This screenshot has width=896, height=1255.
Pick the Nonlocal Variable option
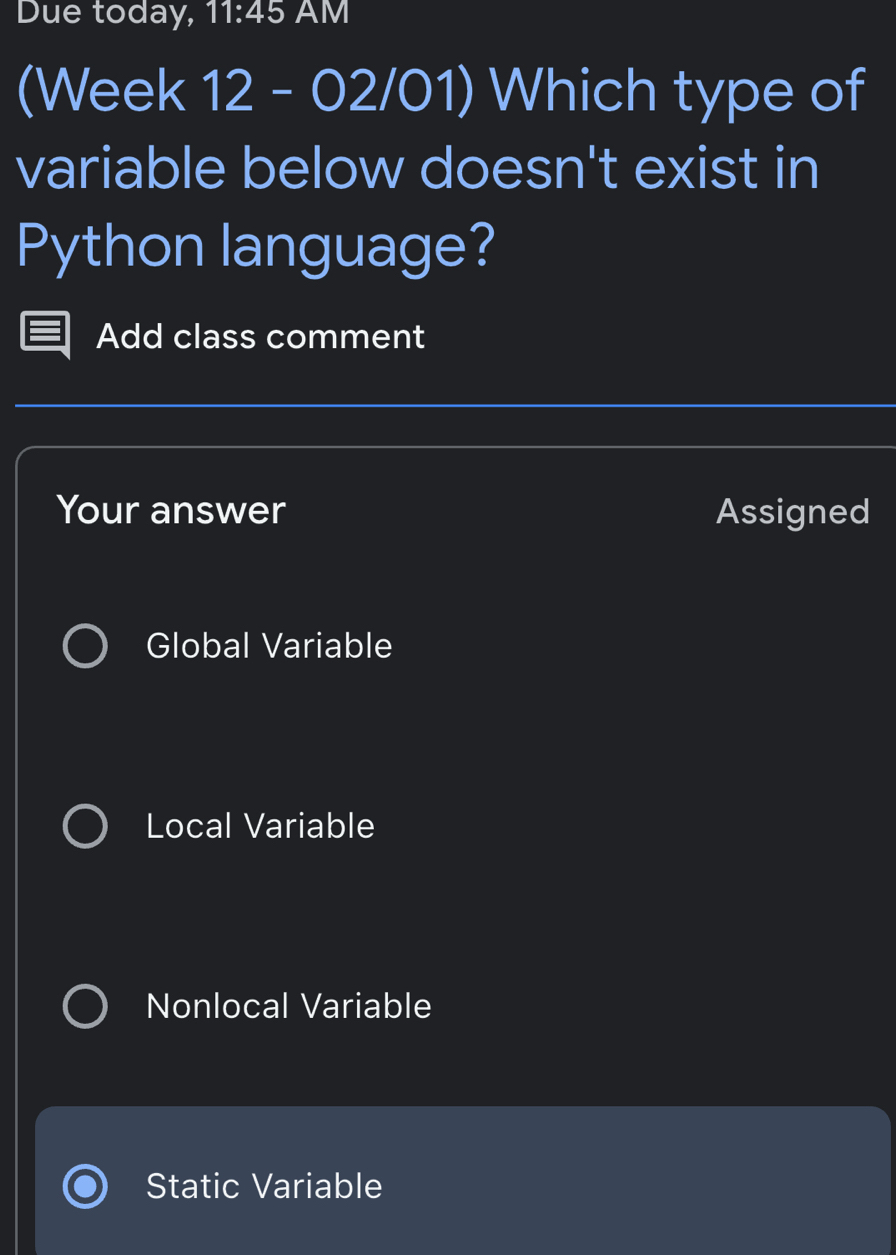tap(86, 1005)
